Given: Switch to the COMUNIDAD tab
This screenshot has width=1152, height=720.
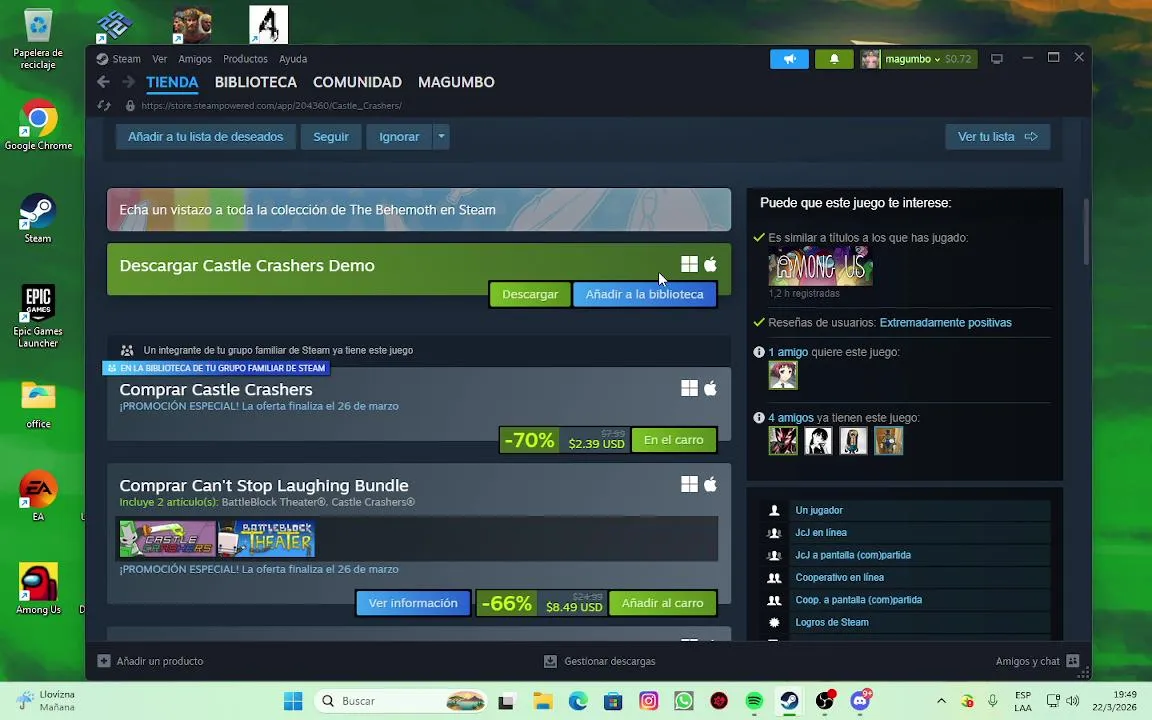Looking at the screenshot, I should 357,82.
